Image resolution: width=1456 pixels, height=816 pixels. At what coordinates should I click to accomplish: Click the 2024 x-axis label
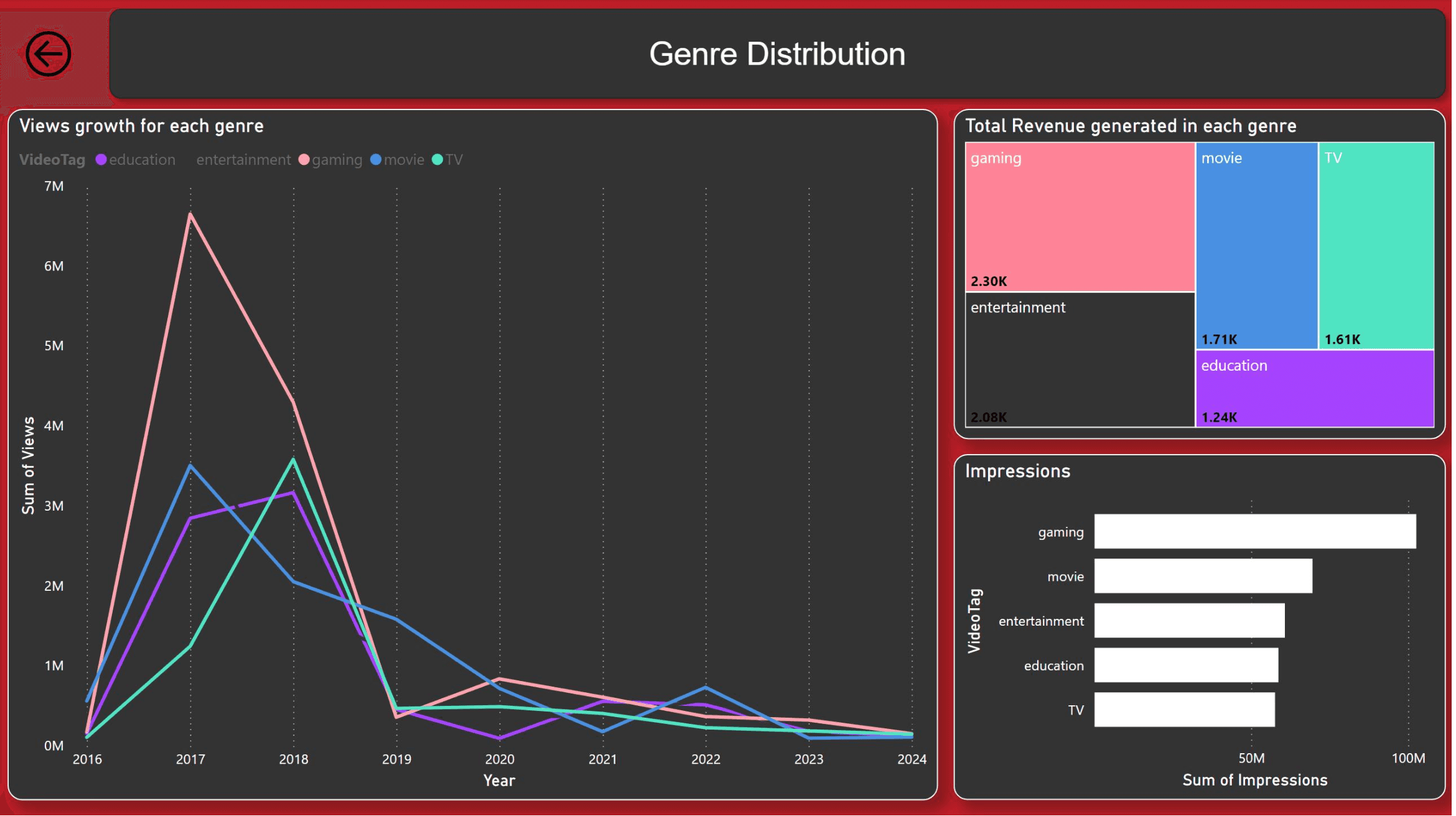point(914,761)
